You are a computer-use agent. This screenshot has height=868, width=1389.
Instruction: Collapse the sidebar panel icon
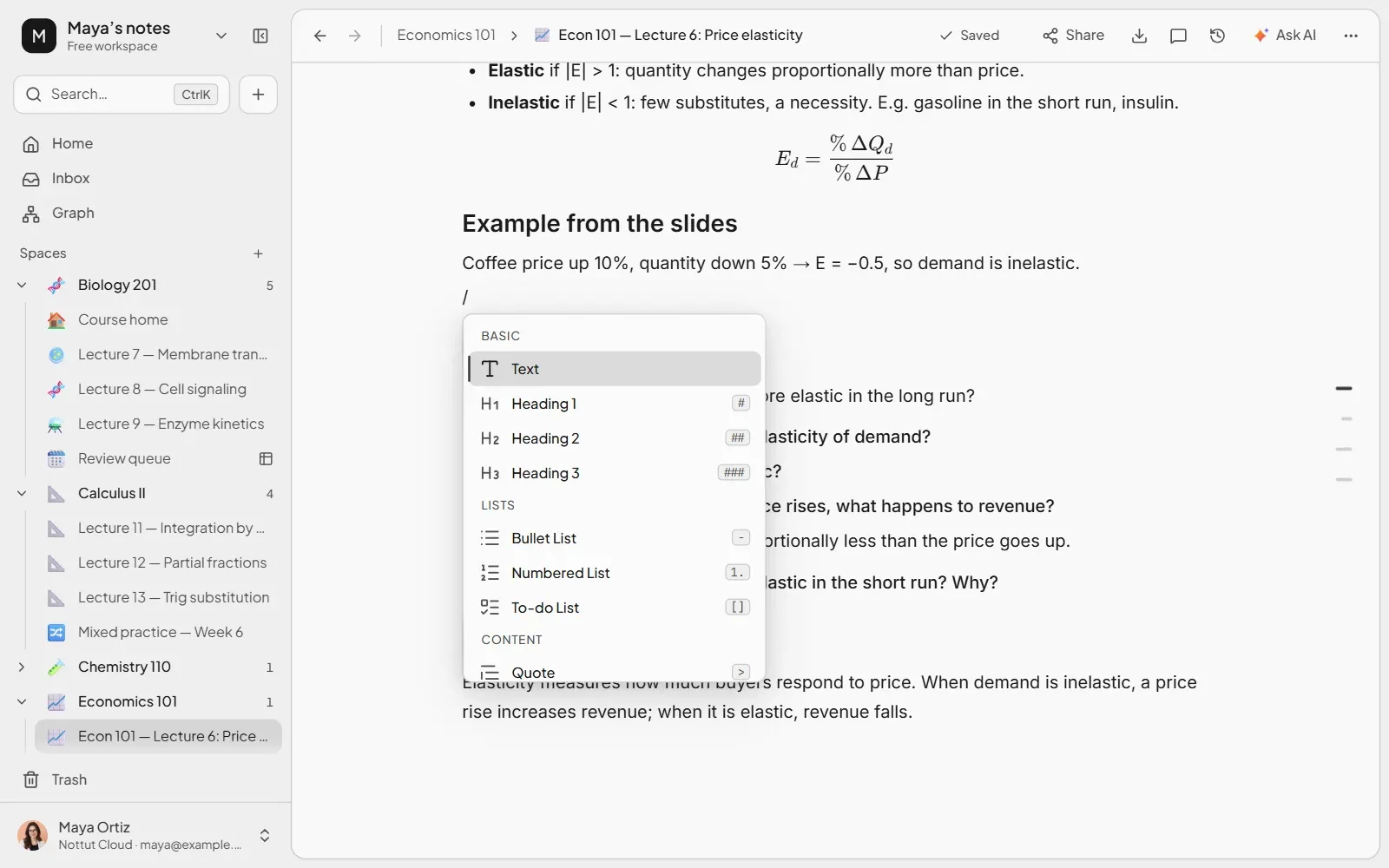pos(260,36)
